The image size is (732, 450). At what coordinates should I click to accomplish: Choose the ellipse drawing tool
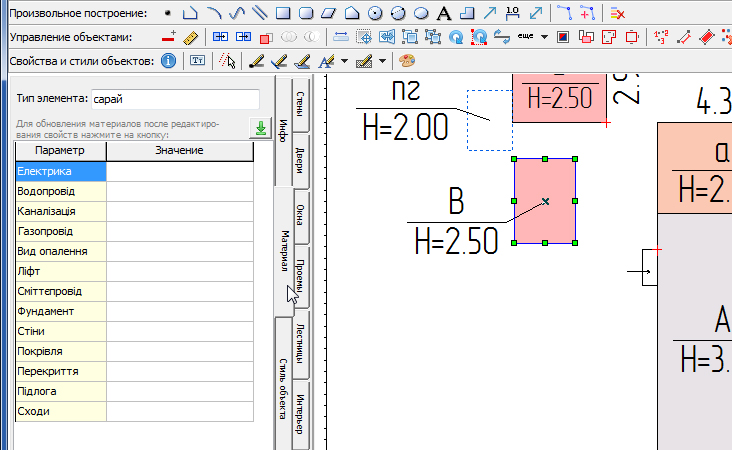421,13
